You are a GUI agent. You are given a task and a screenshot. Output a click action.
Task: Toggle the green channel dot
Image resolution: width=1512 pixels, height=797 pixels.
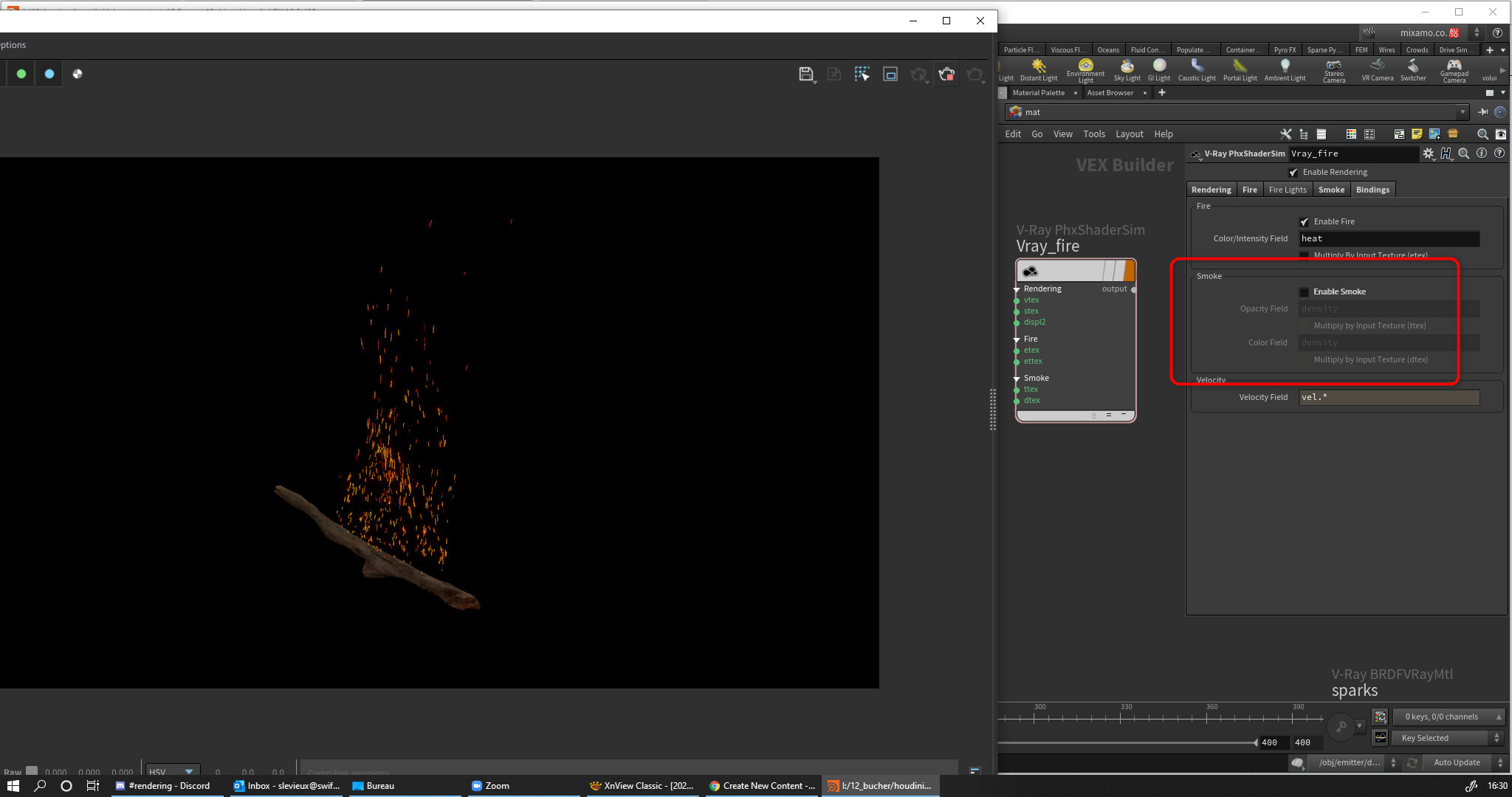tap(21, 74)
